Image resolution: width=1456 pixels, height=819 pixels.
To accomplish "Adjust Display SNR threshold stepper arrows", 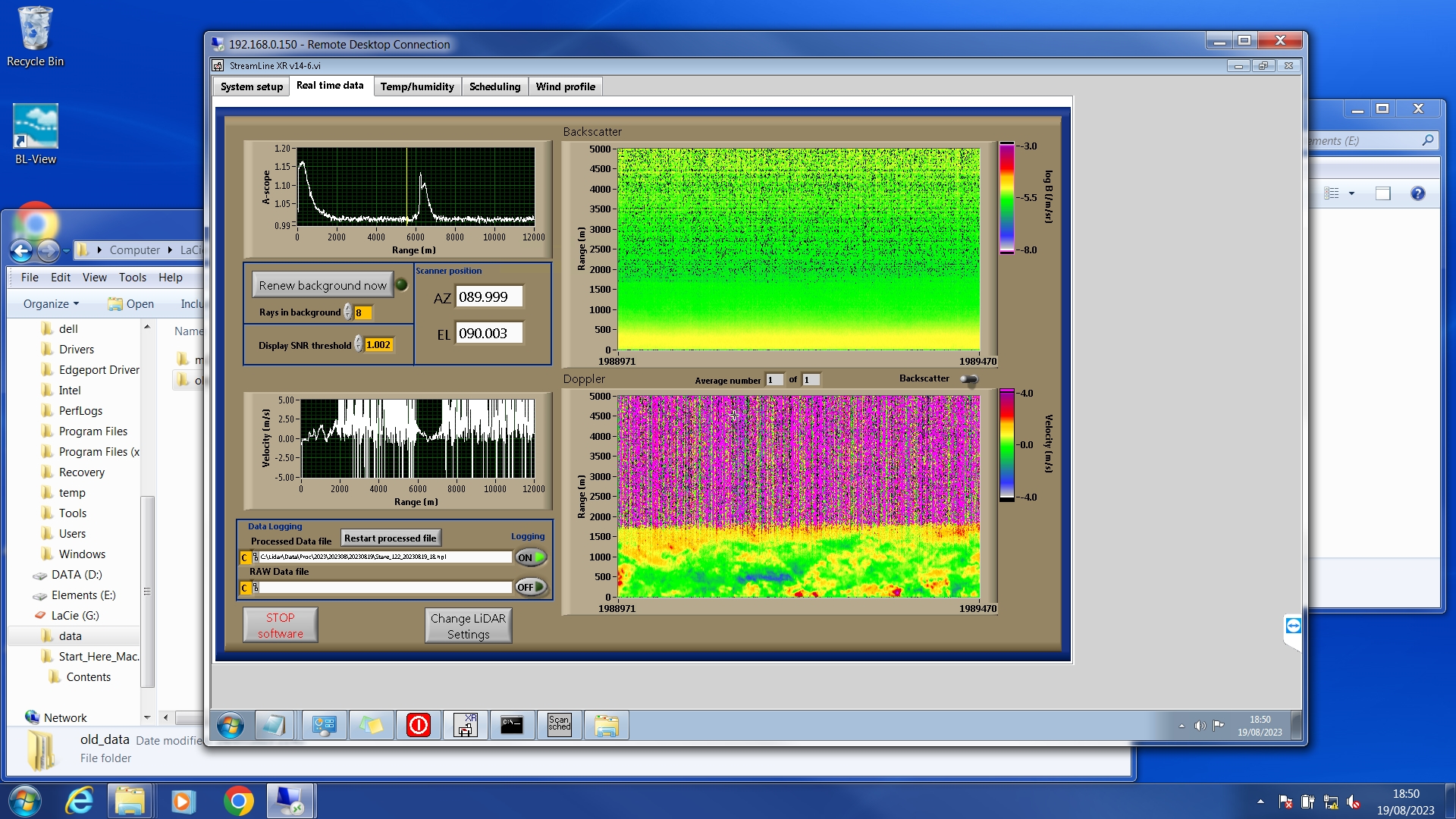I will tap(359, 344).
